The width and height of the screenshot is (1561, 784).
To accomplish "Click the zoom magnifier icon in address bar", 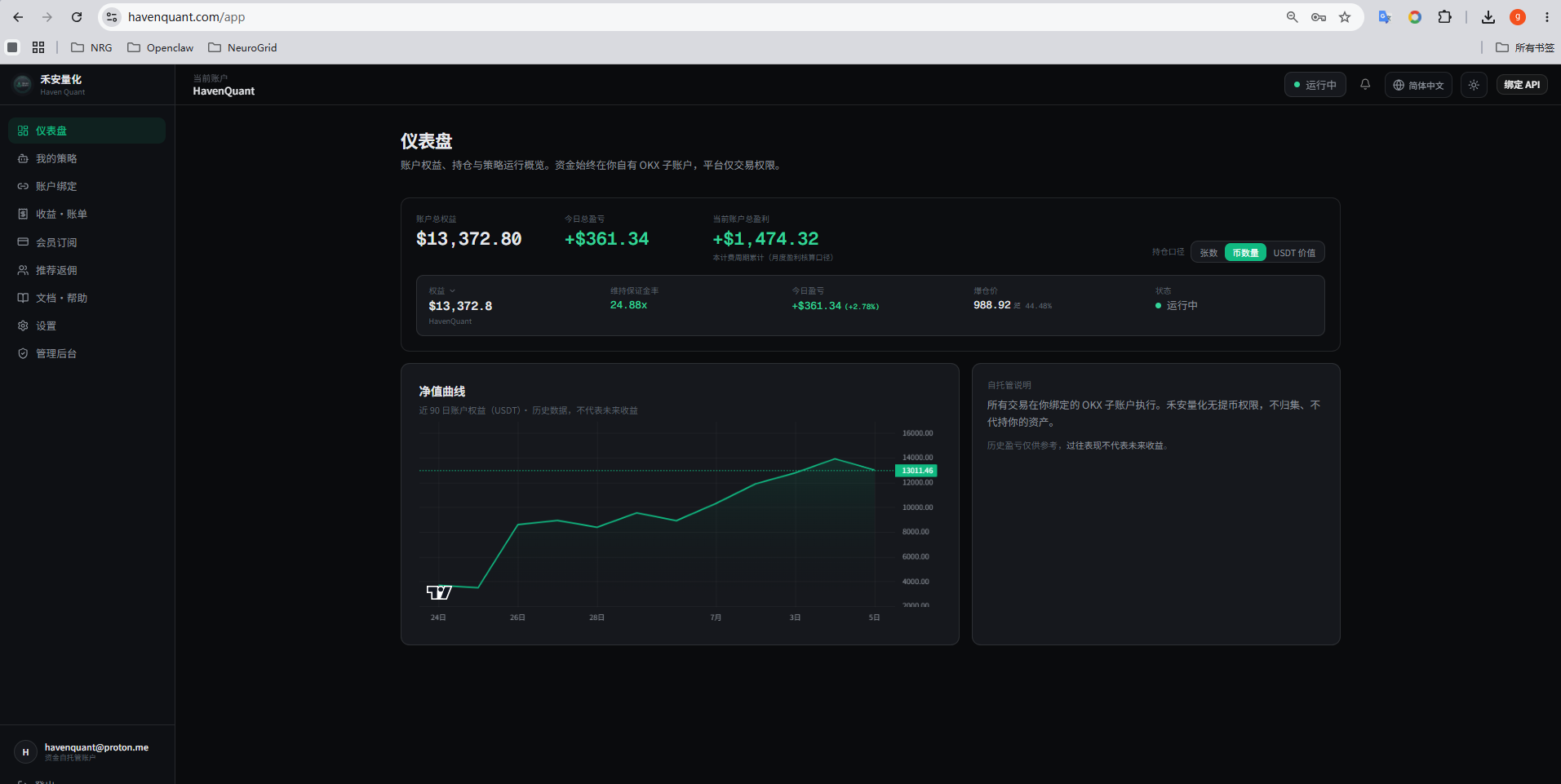I will click(1292, 17).
